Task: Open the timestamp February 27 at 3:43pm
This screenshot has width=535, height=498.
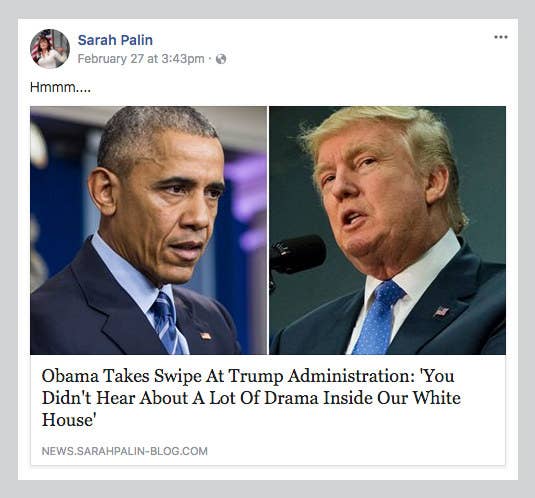Action: [141, 59]
